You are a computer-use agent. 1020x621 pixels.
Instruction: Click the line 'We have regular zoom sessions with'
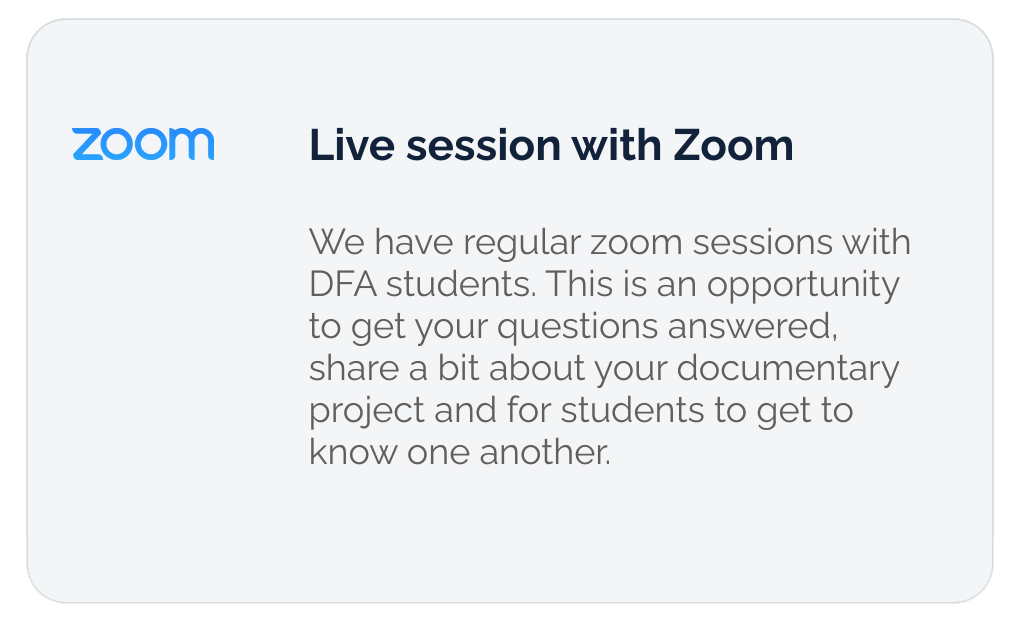[x=610, y=242]
